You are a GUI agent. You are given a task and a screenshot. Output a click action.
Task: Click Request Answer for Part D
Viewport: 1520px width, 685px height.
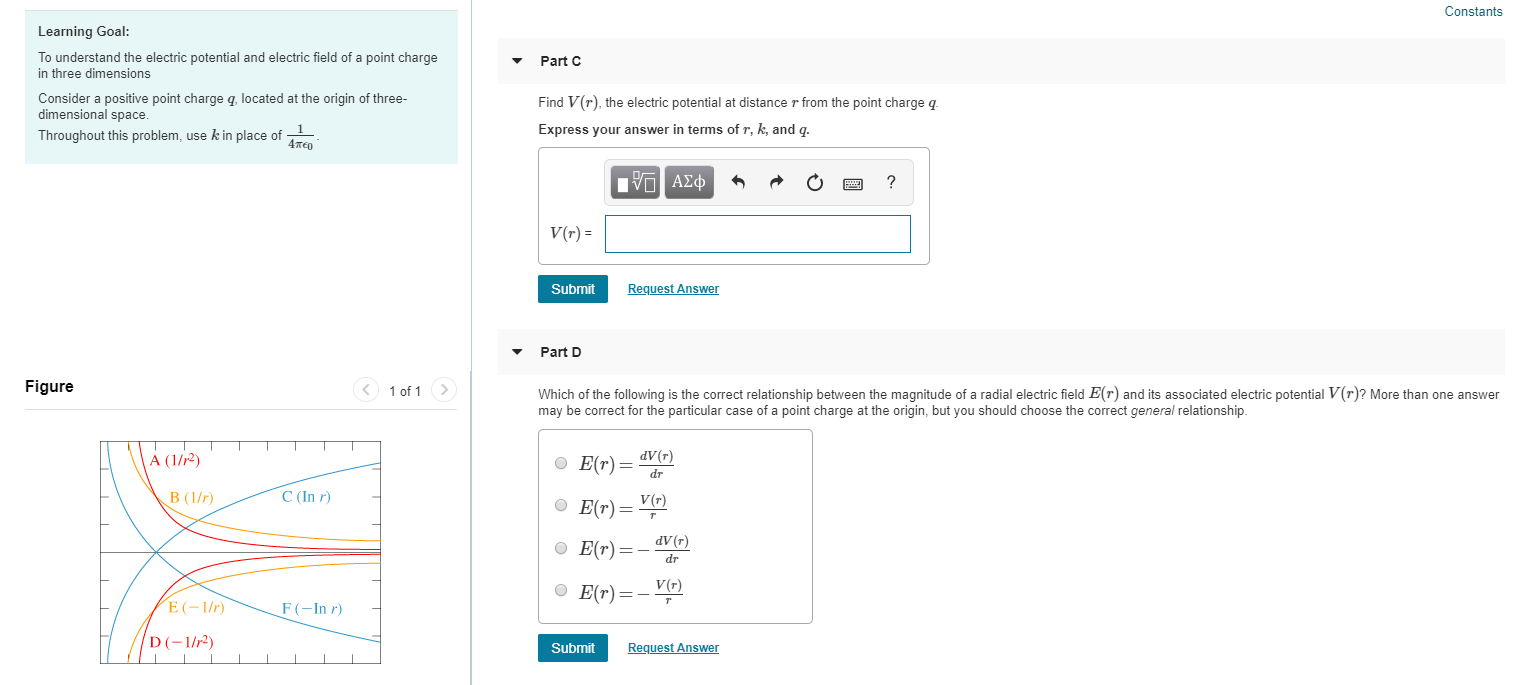point(672,647)
